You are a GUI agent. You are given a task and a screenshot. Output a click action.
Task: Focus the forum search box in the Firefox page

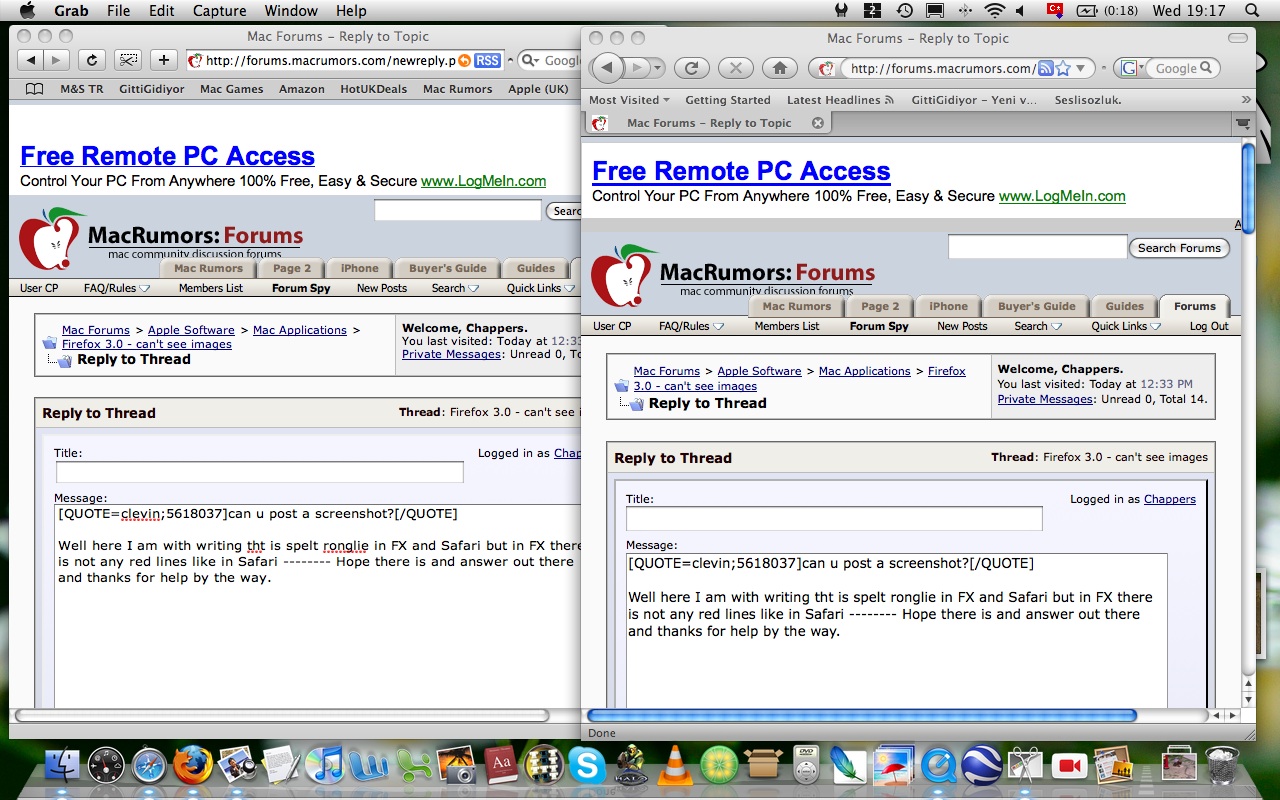(1037, 247)
